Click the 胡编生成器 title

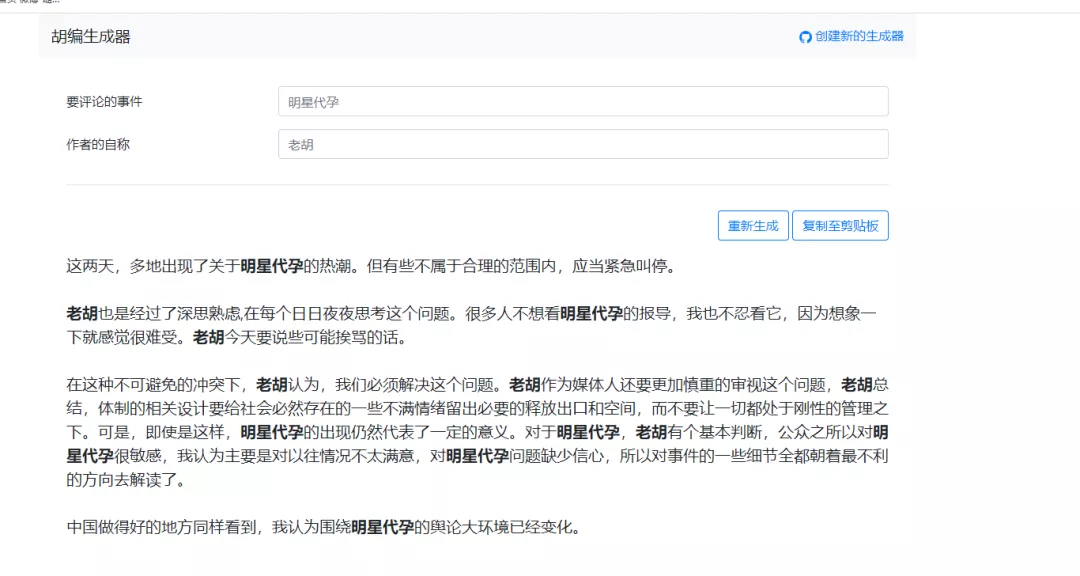pyautogui.click(x=91, y=37)
